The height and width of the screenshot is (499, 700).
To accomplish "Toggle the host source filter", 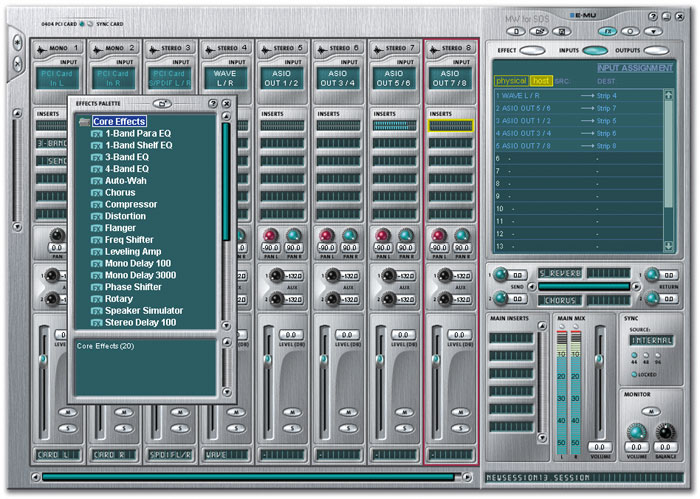I will [x=541, y=80].
